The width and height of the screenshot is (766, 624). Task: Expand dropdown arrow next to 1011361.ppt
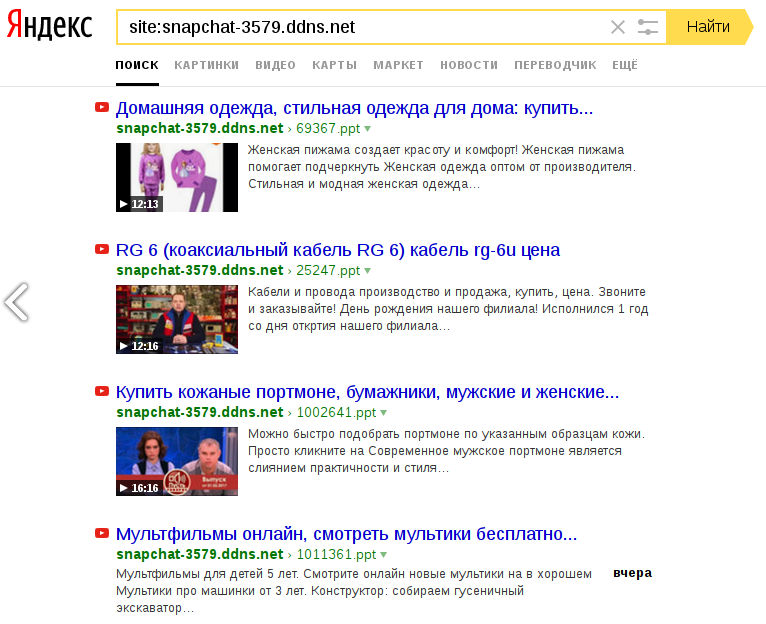tap(383, 555)
